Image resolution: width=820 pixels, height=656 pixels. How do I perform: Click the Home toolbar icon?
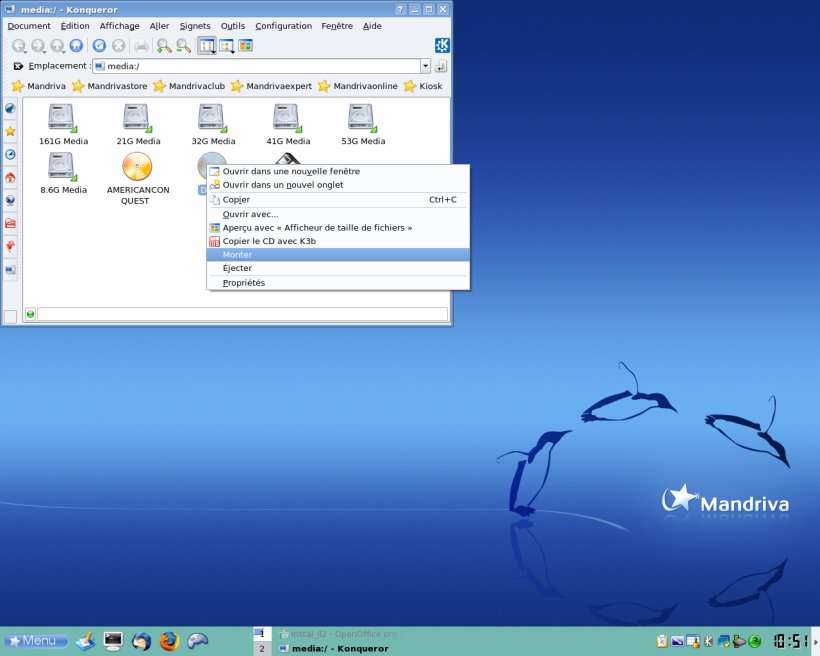[76, 46]
